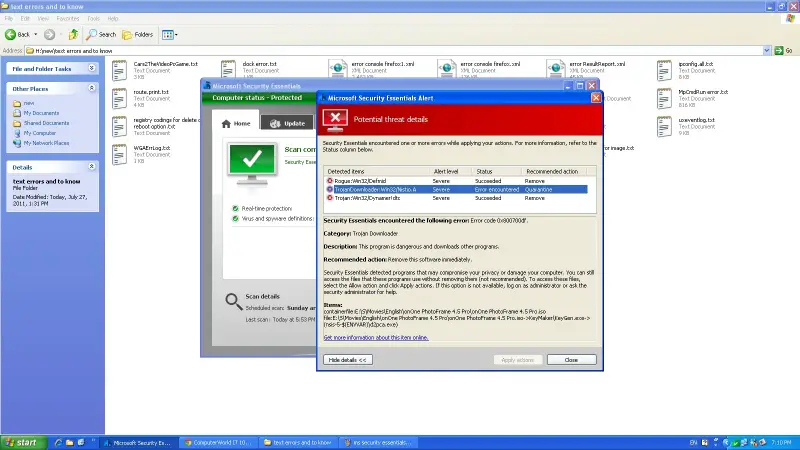
Task: Switch to 'ms security essentials' taskbar button
Action: tap(379, 442)
